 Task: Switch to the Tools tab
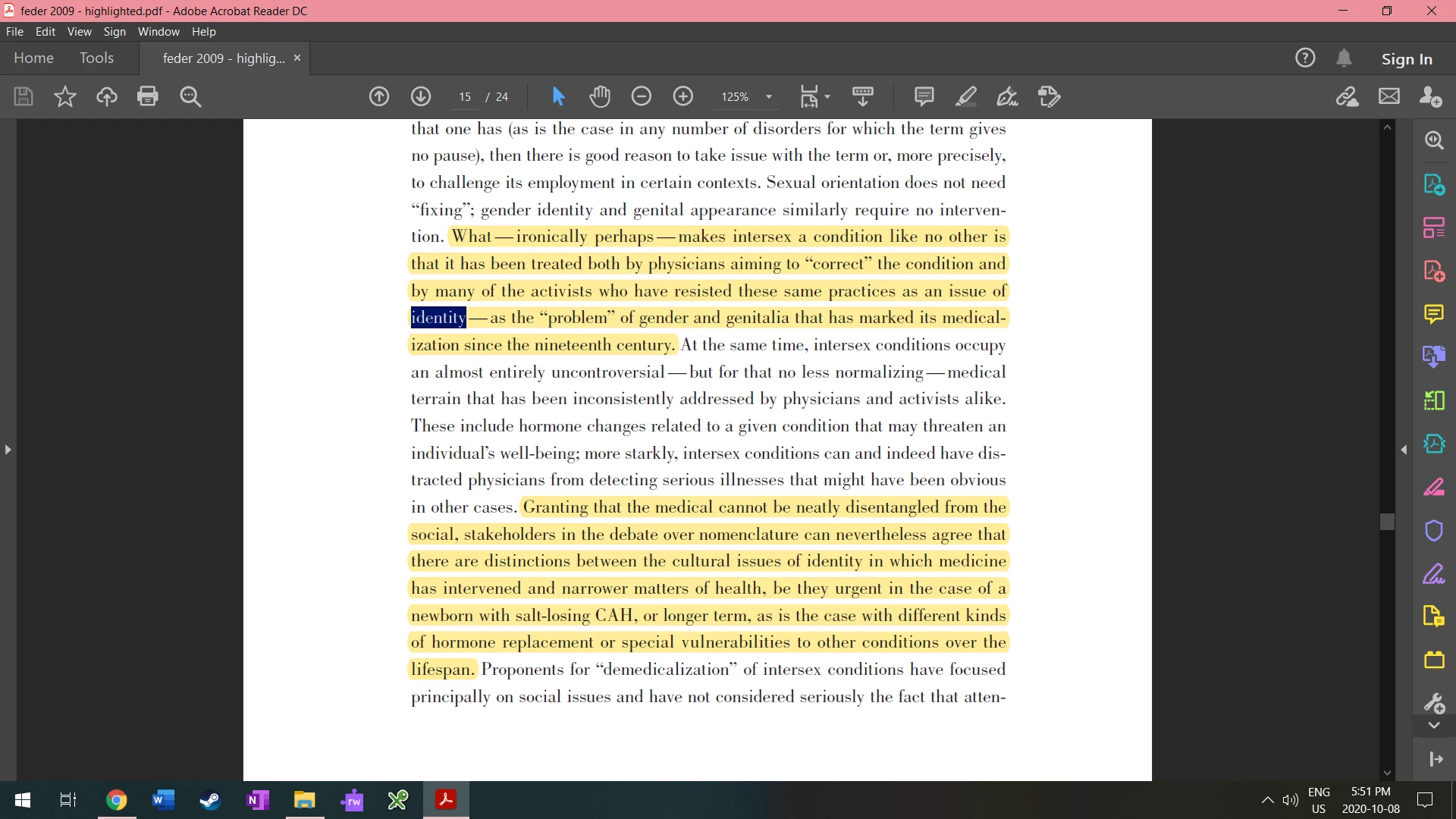(96, 58)
